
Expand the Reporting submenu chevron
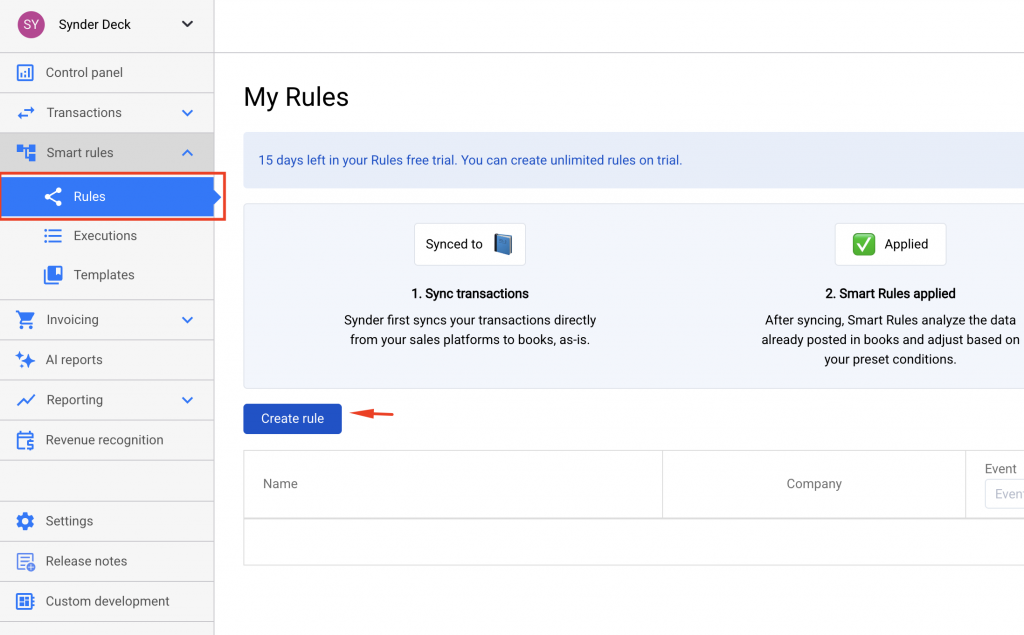(187, 400)
